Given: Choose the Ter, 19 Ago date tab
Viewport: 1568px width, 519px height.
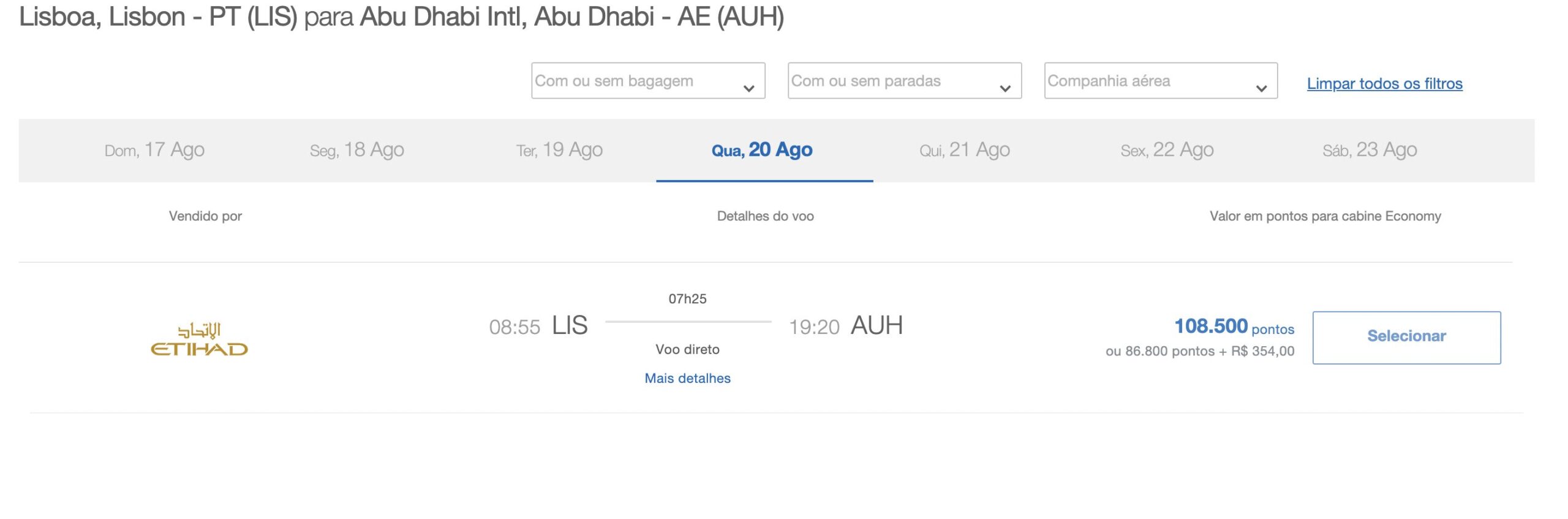Looking at the screenshot, I should tap(559, 150).
